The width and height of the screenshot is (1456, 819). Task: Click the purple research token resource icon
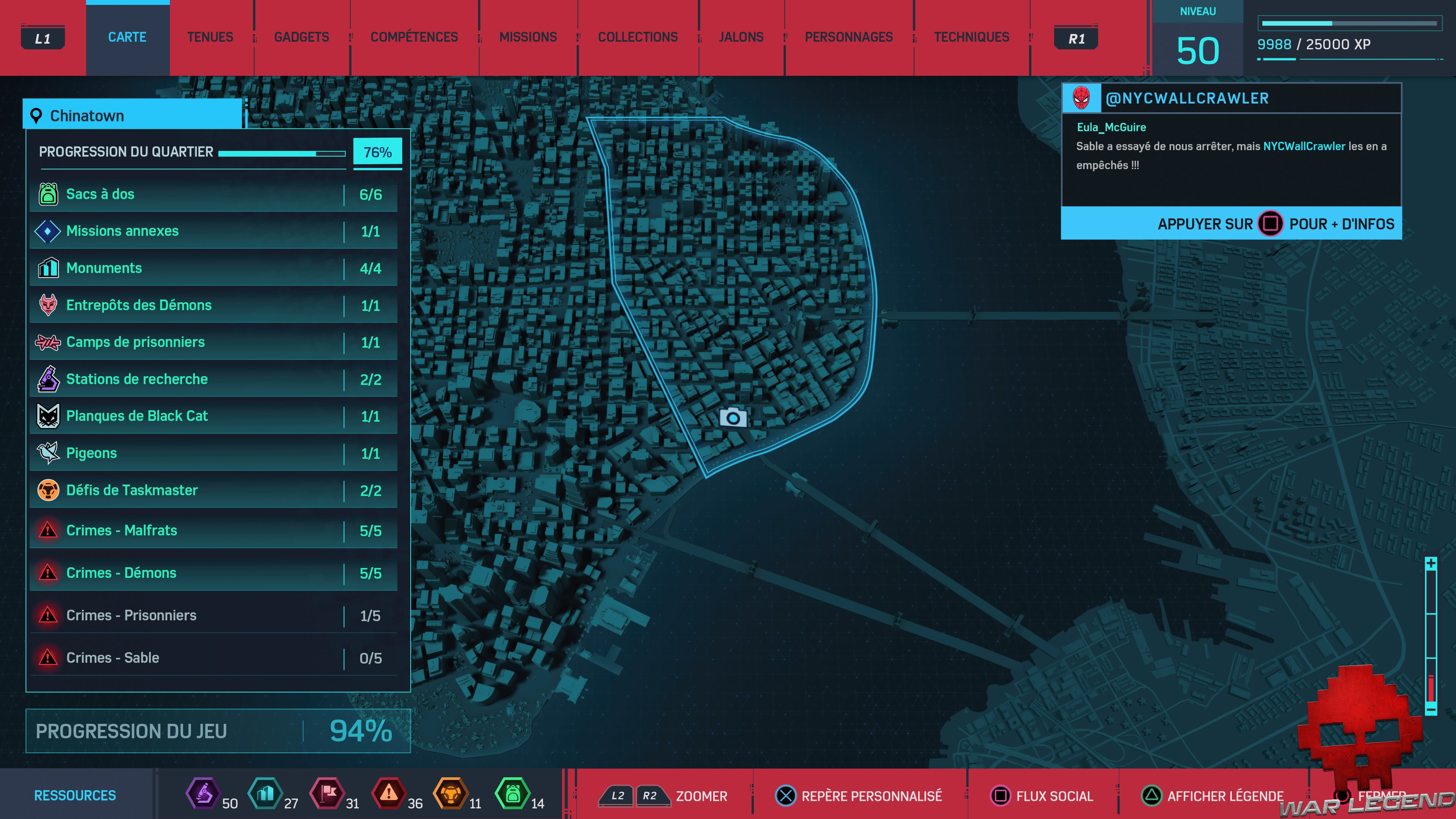coord(203,793)
